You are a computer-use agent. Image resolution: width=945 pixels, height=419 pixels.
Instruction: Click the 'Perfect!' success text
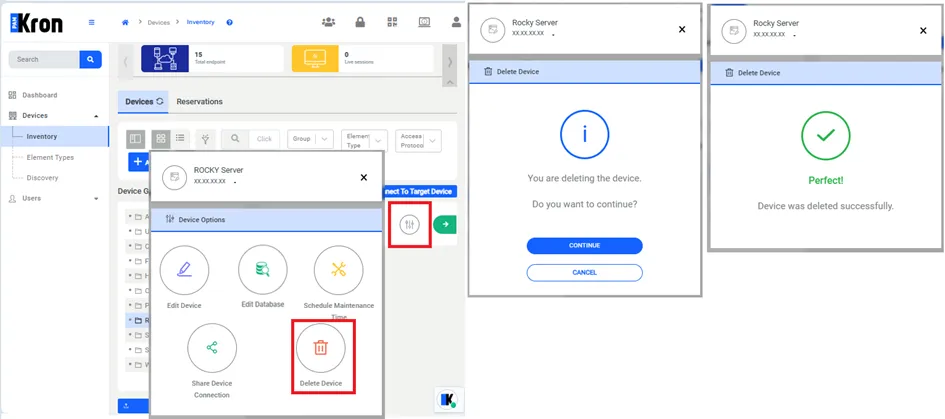tap(826, 180)
